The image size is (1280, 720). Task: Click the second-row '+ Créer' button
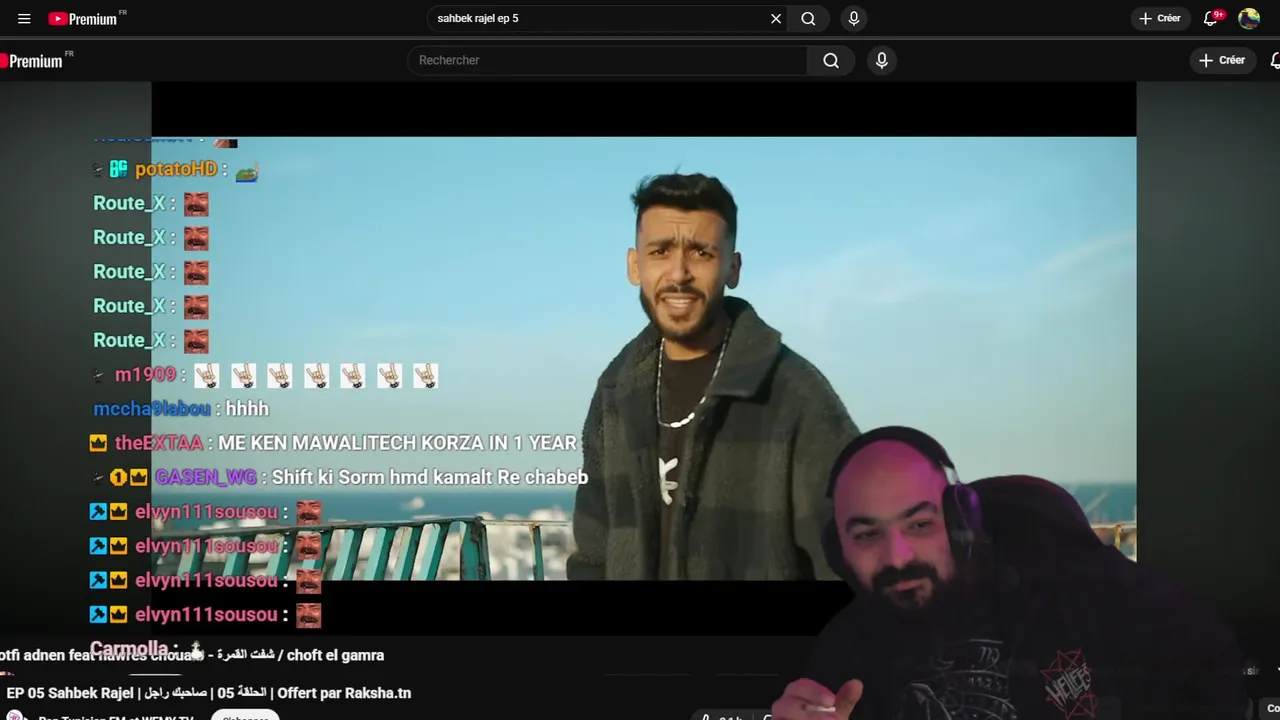pos(1222,60)
